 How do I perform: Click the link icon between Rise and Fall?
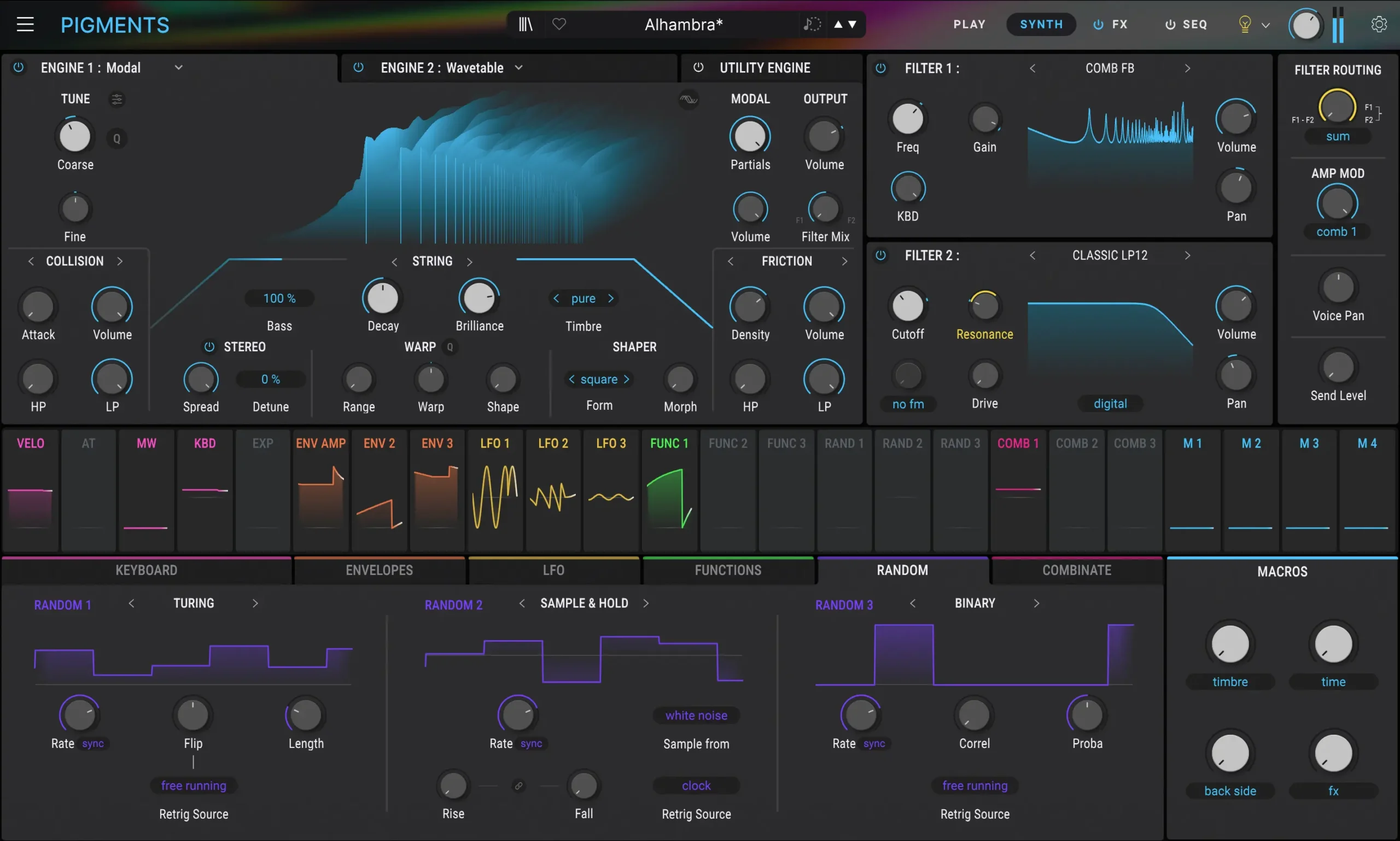pos(518,786)
